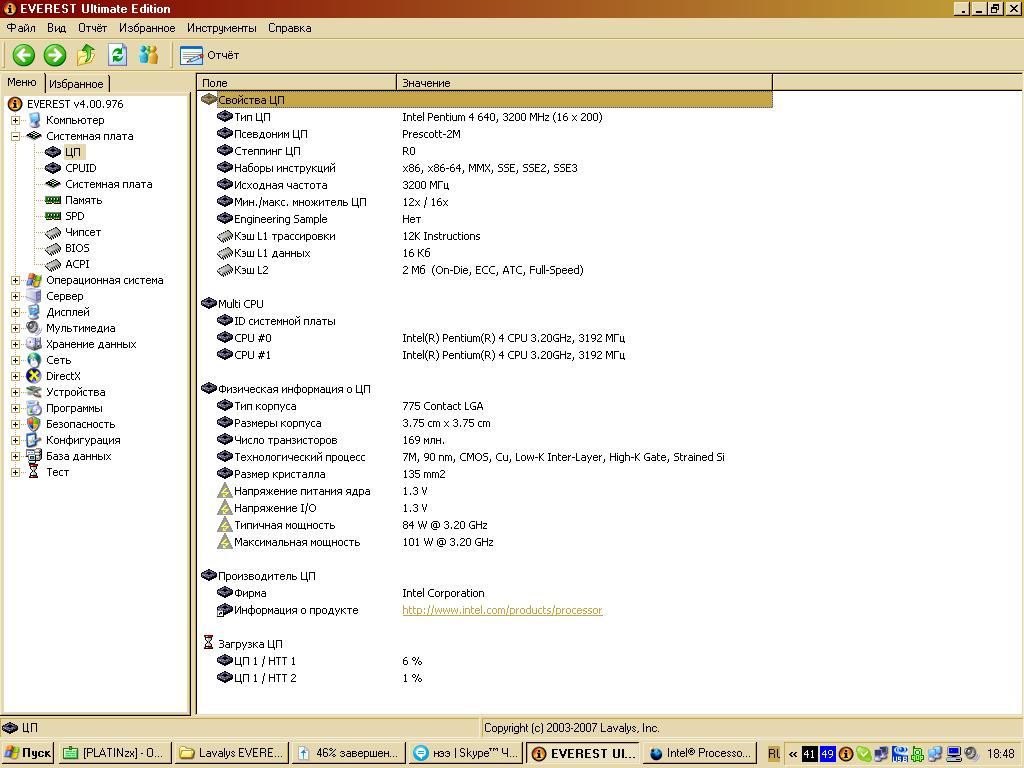Expand the Сеть tree node
The image size is (1024, 768).
(15, 360)
